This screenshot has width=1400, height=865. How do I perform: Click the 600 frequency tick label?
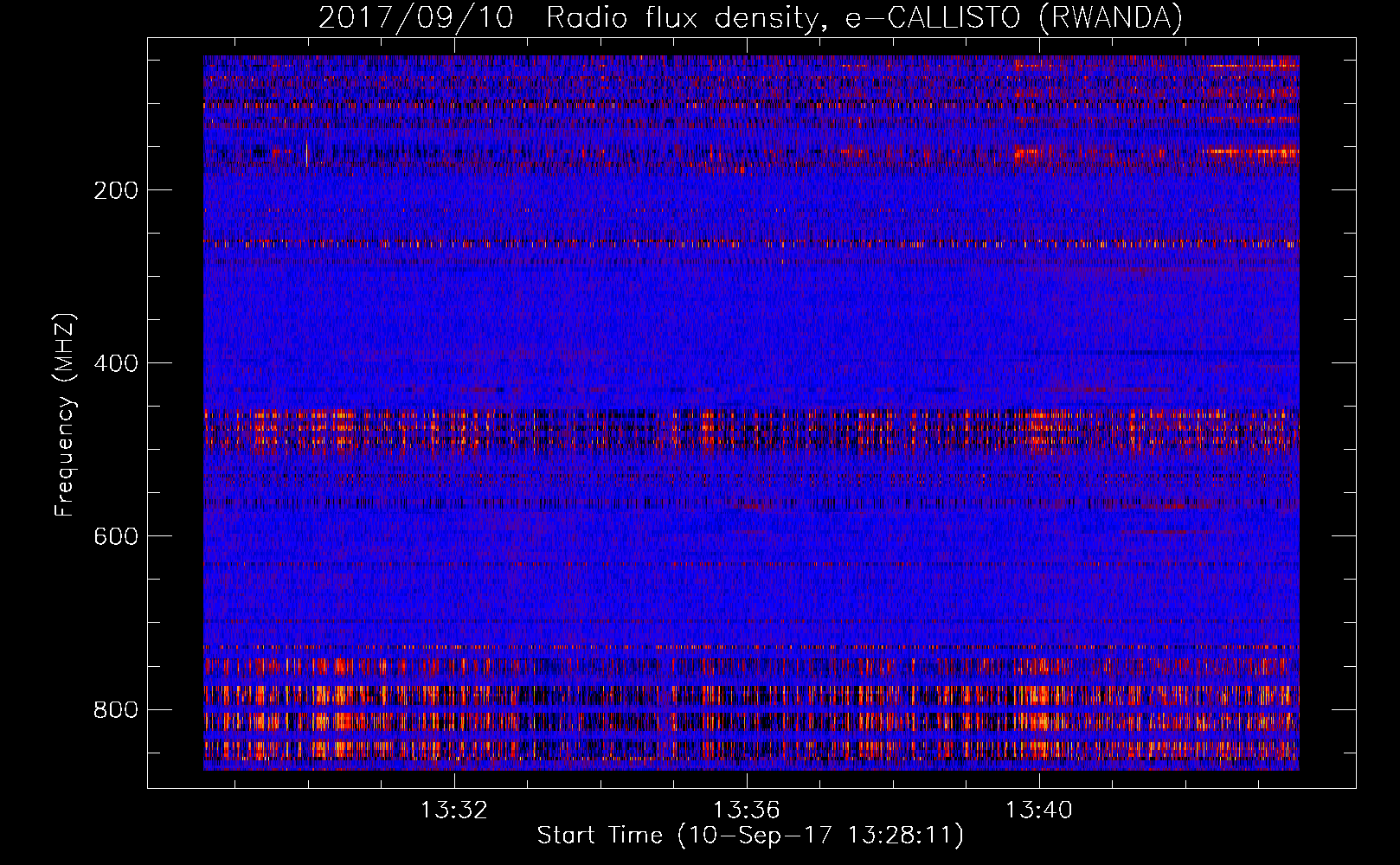[116, 536]
